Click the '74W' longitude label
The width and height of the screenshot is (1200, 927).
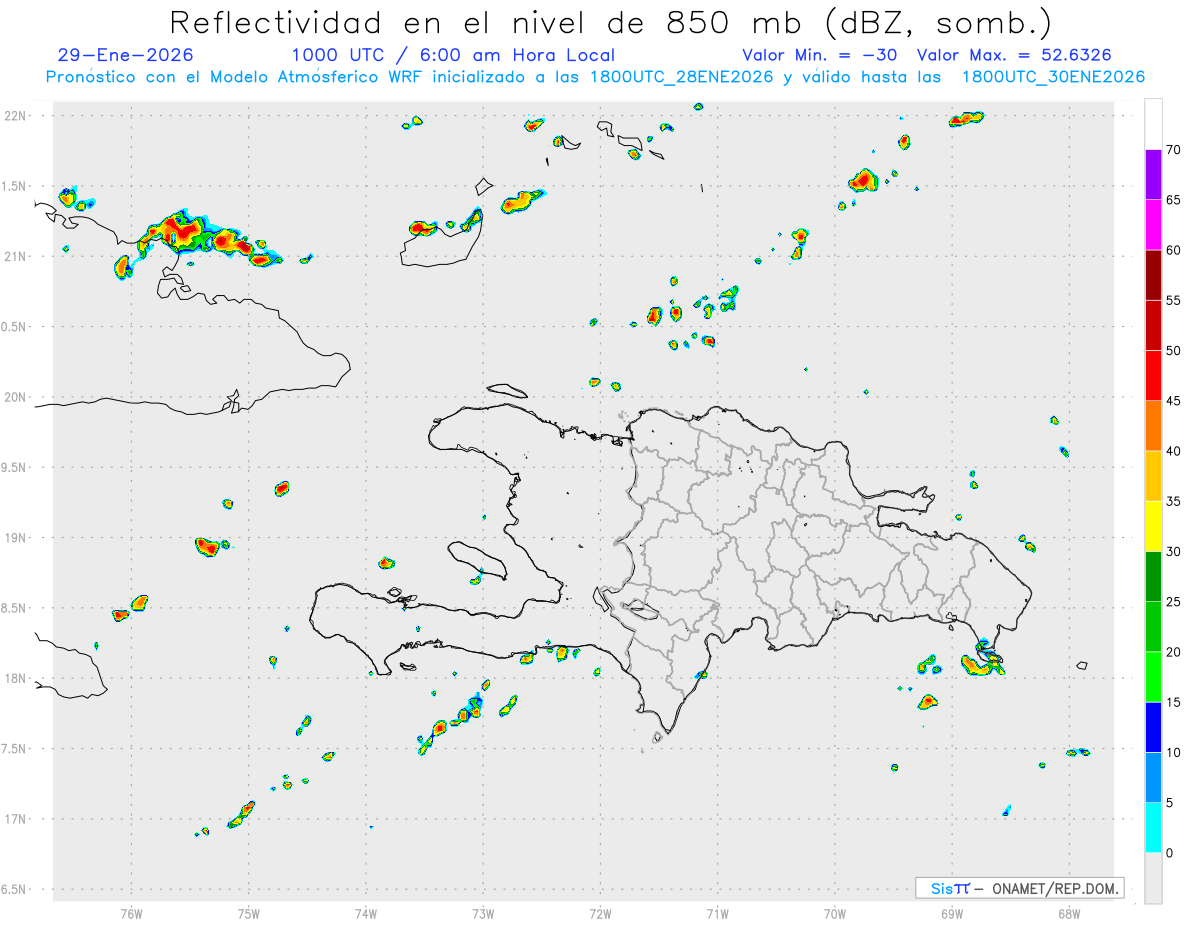coord(366,914)
